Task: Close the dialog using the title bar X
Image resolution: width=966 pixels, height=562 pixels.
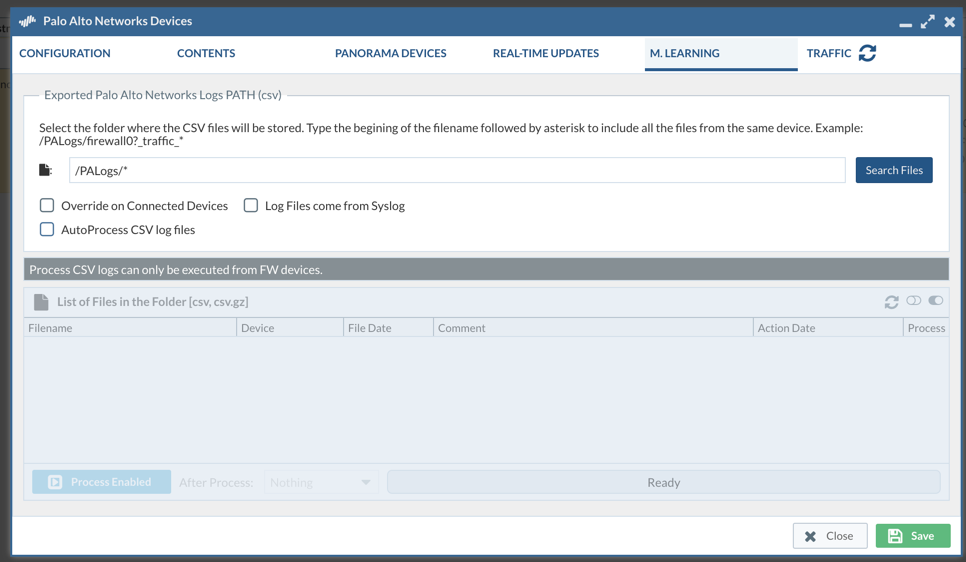Action: [x=950, y=21]
